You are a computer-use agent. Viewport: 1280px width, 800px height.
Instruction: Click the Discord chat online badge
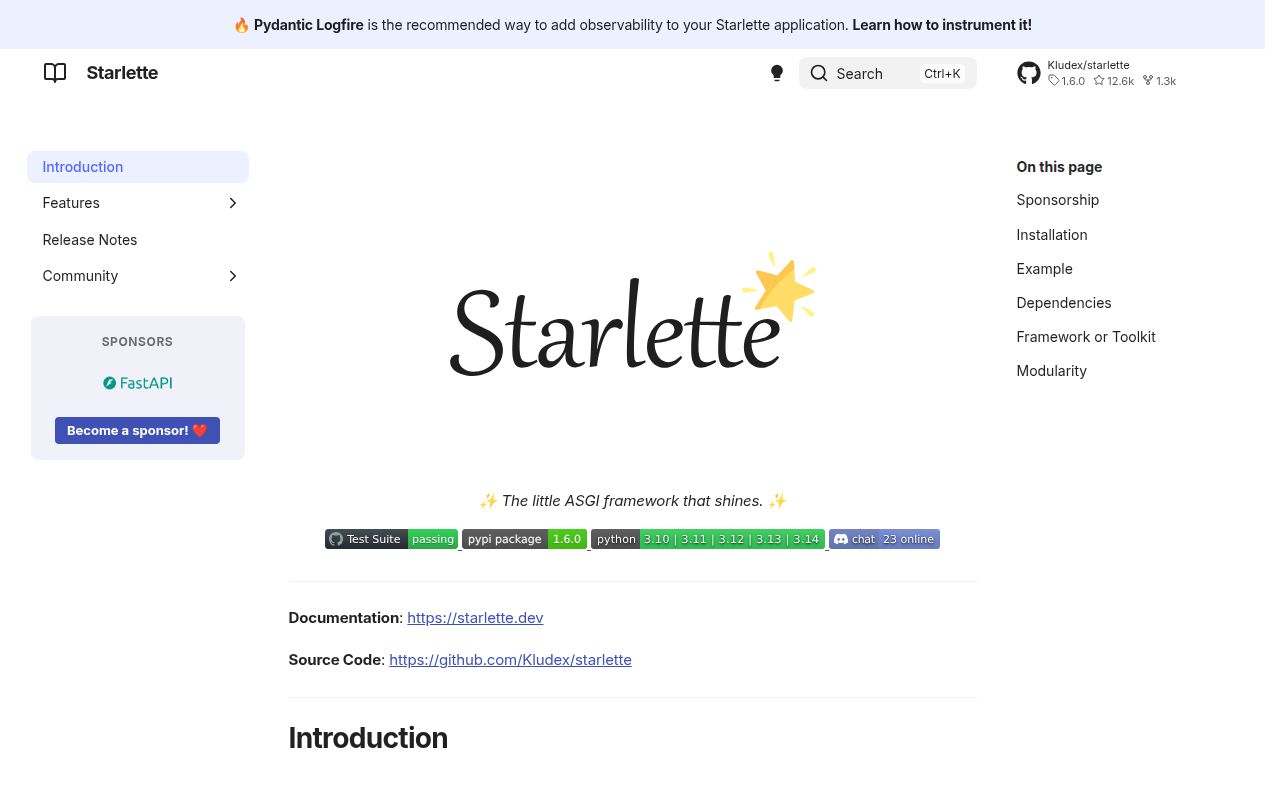point(884,539)
